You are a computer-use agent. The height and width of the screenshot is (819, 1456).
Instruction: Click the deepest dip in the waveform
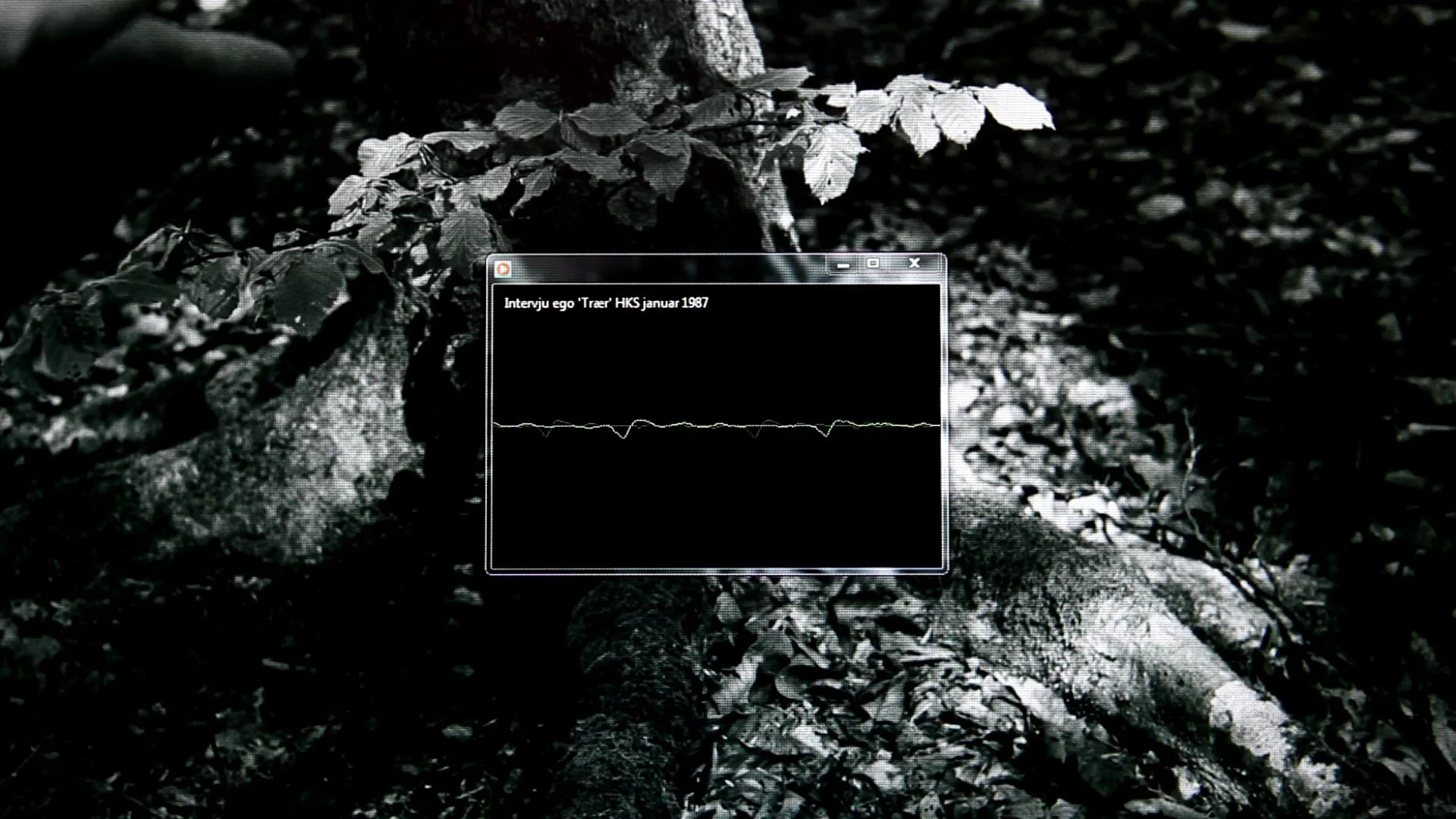tap(623, 436)
